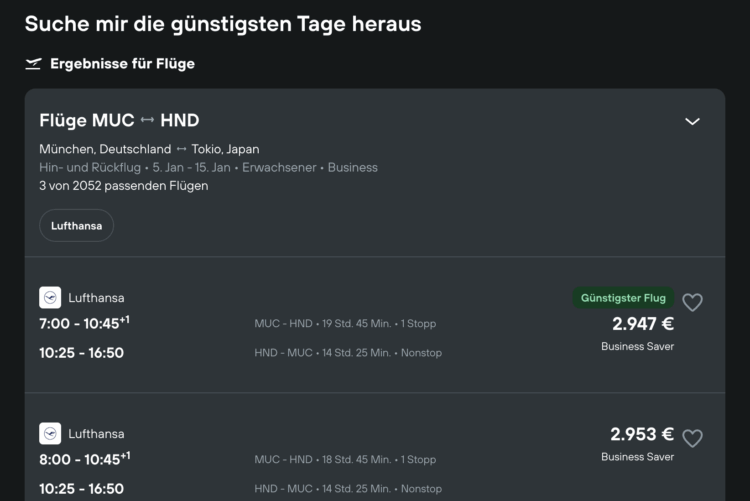Collapse the Flüge MUC–HND results panel
The height and width of the screenshot is (501, 750).
tap(692, 121)
